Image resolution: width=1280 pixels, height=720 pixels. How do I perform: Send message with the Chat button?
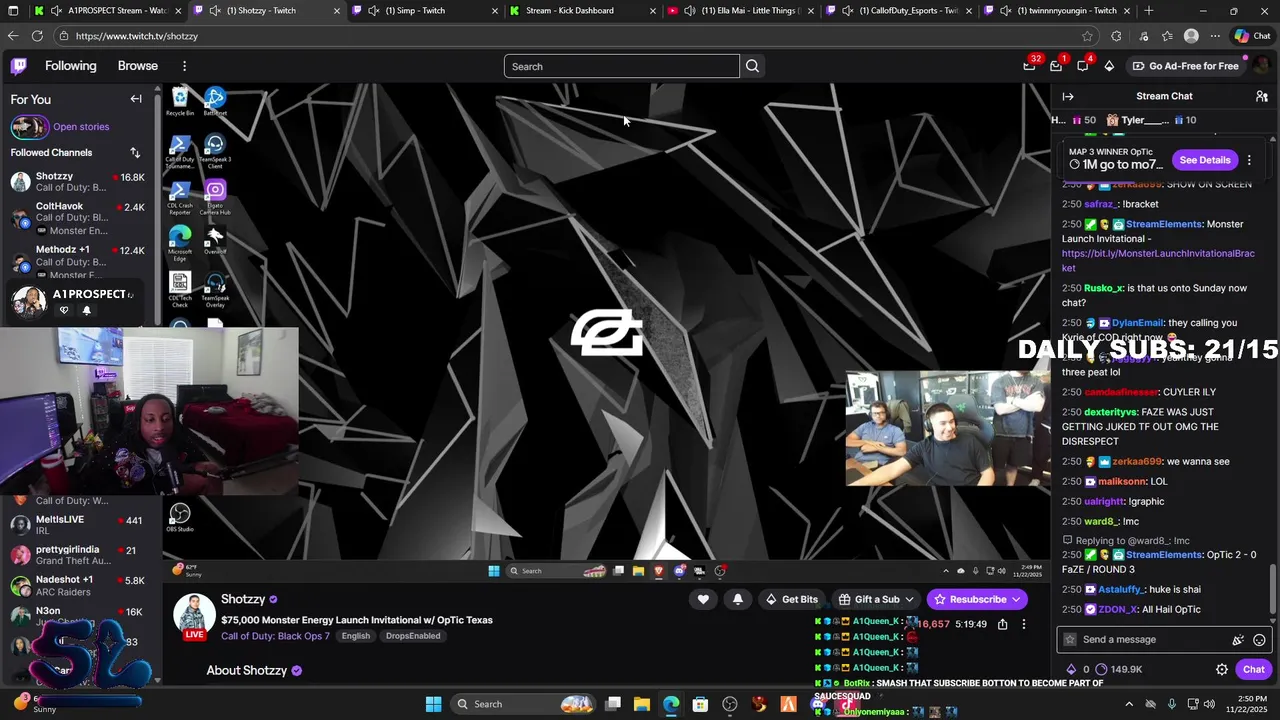1254,669
